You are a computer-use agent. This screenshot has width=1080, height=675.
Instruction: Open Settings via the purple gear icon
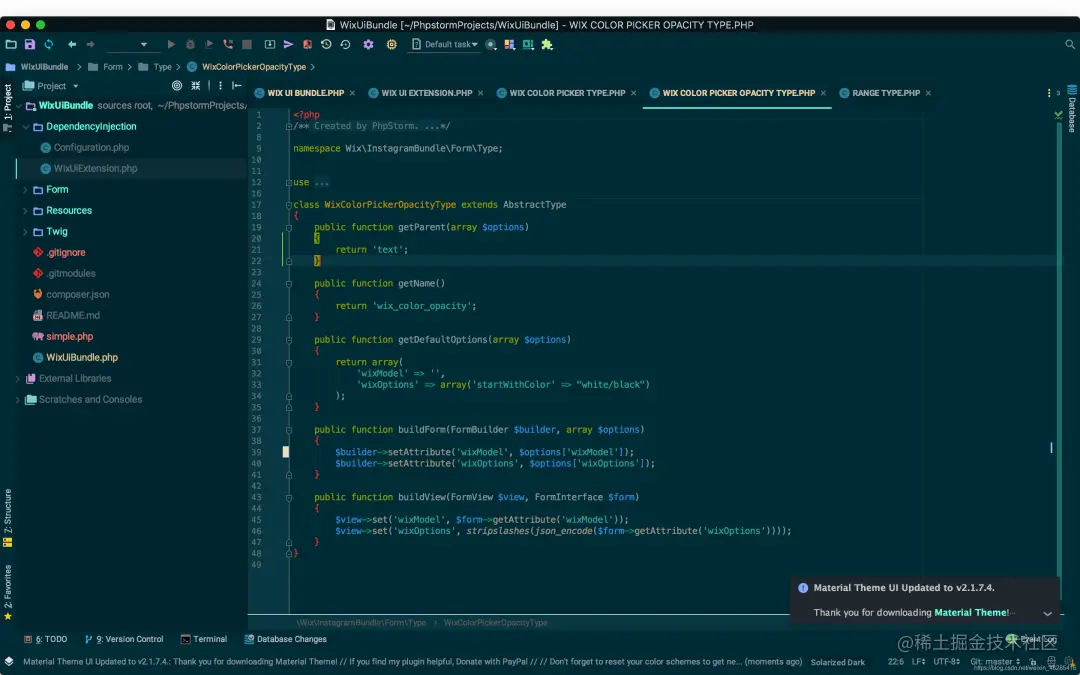(368, 44)
